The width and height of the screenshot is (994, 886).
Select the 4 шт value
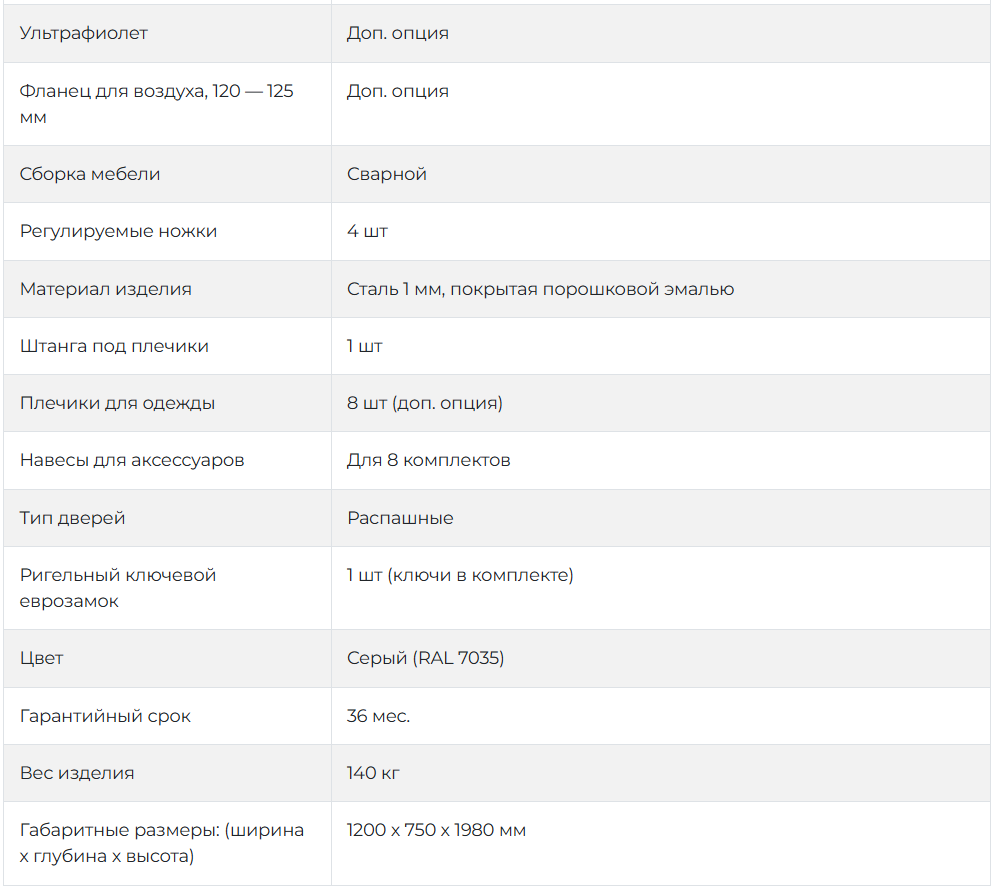(367, 231)
